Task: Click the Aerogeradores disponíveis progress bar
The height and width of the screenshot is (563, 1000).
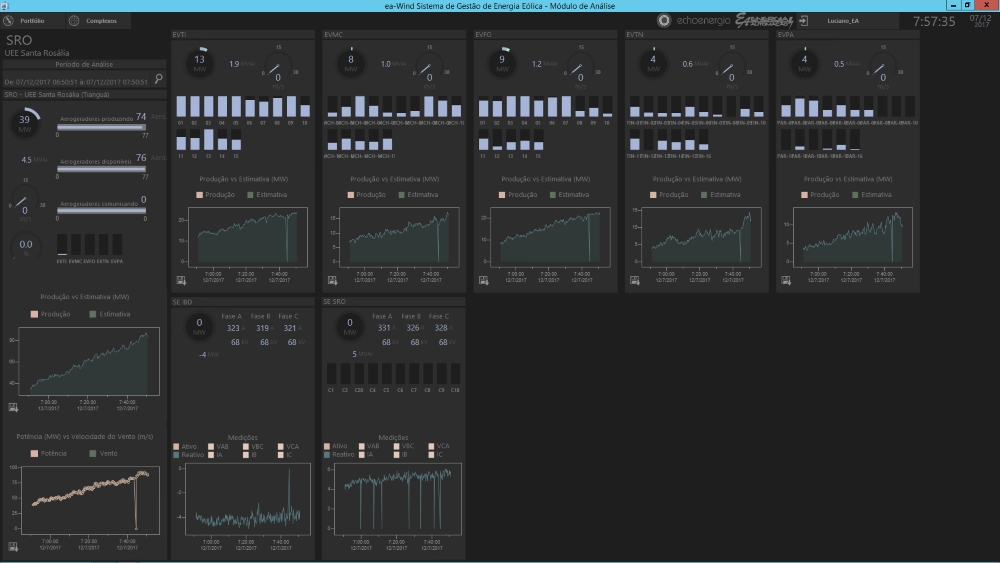Action: 101,170
